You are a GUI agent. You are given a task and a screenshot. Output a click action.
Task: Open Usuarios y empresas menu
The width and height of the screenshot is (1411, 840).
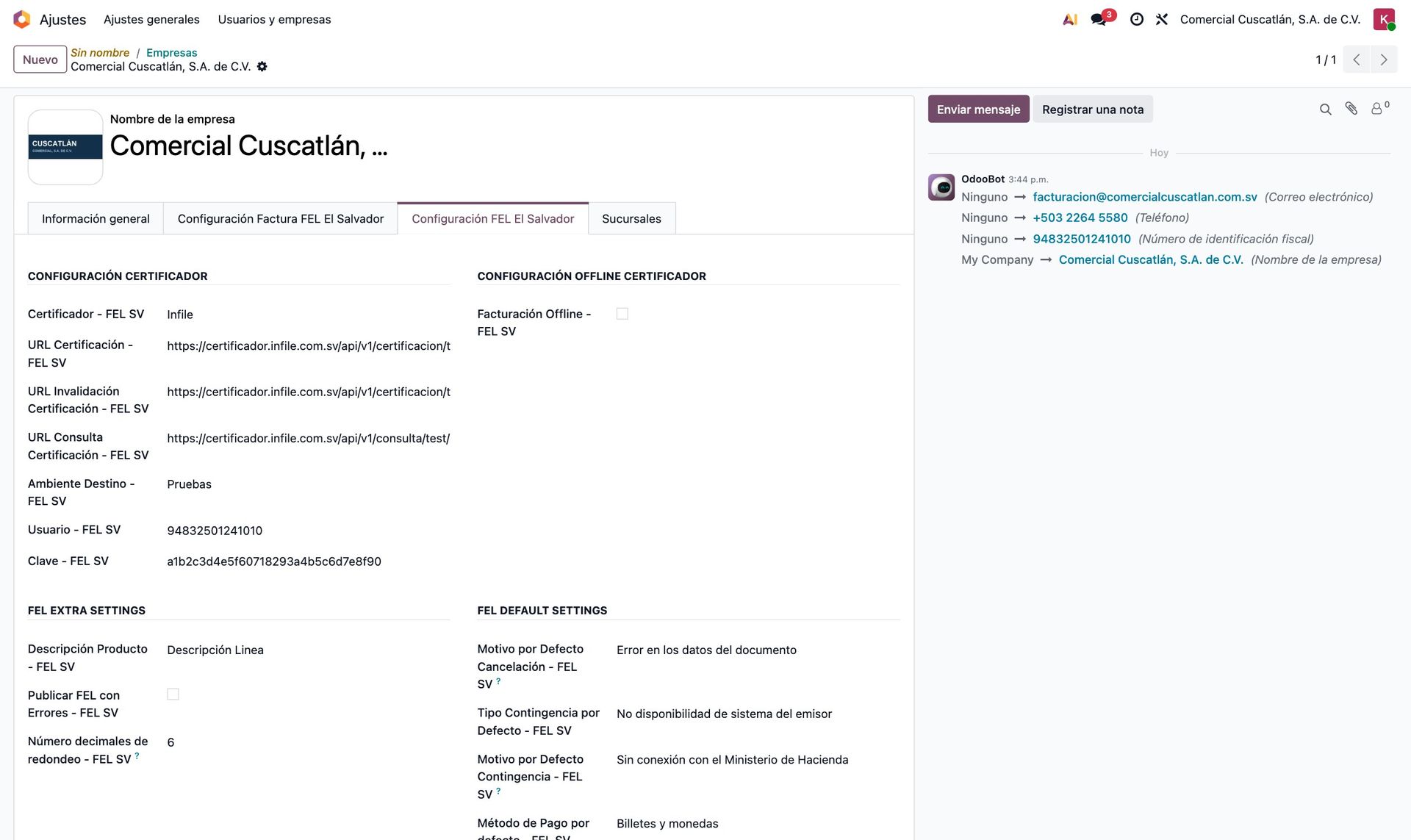274,19
